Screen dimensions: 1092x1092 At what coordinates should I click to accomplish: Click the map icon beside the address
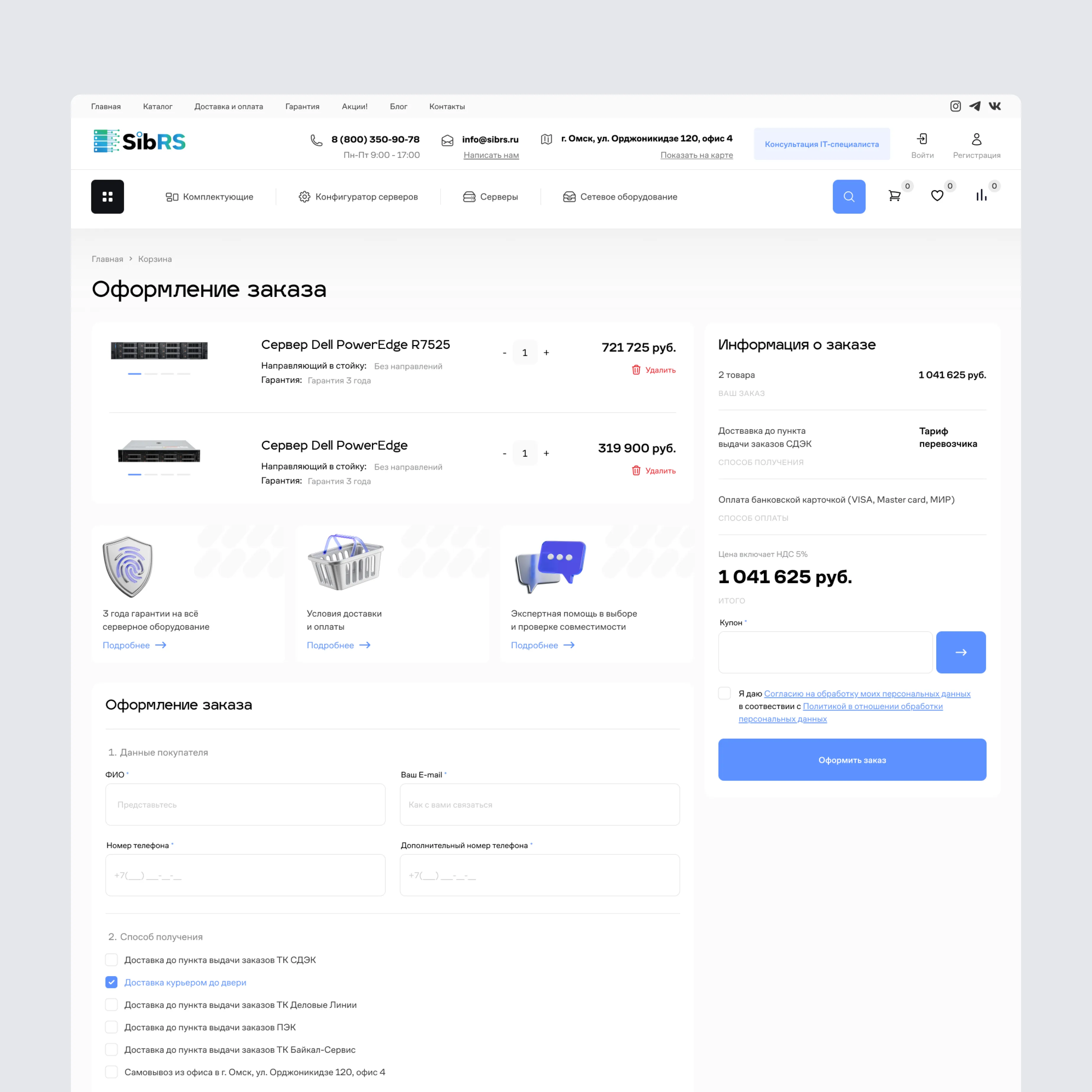click(547, 139)
